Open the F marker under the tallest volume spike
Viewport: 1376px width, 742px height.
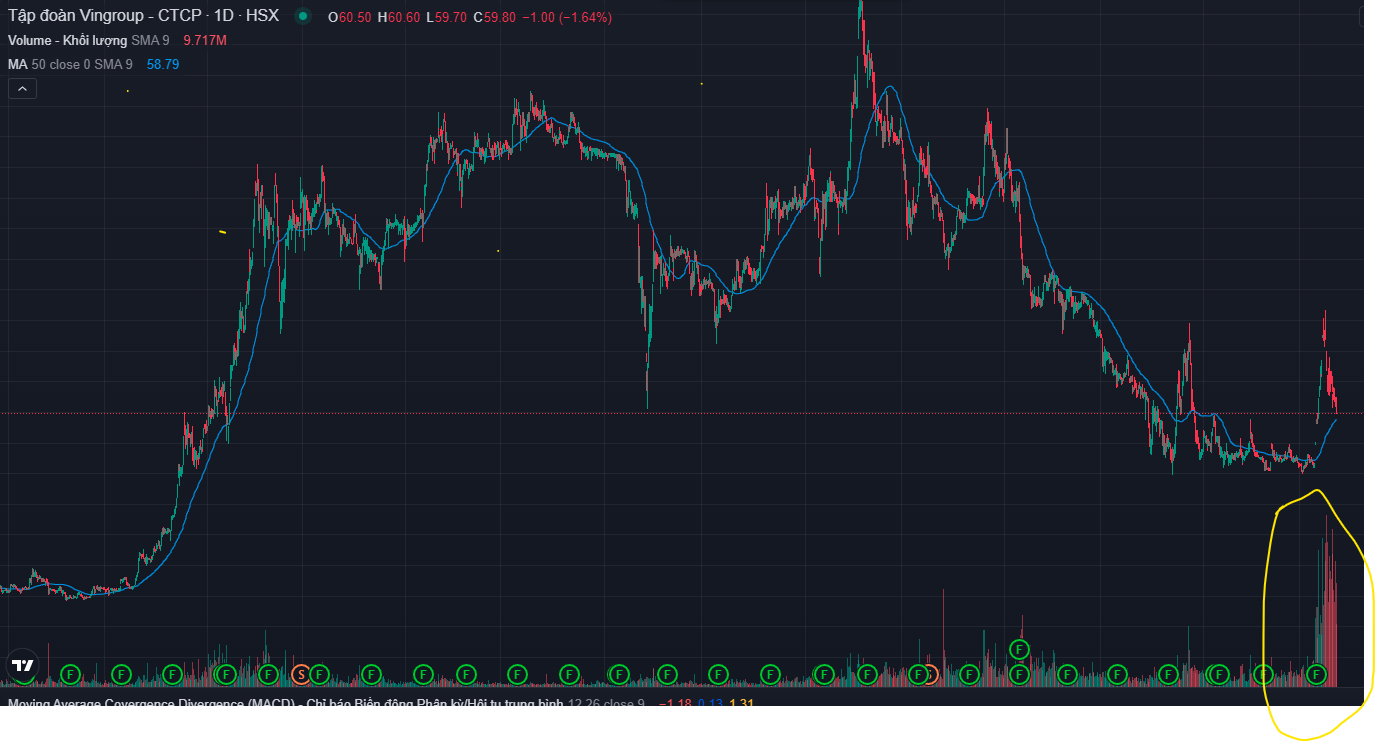[1318, 674]
